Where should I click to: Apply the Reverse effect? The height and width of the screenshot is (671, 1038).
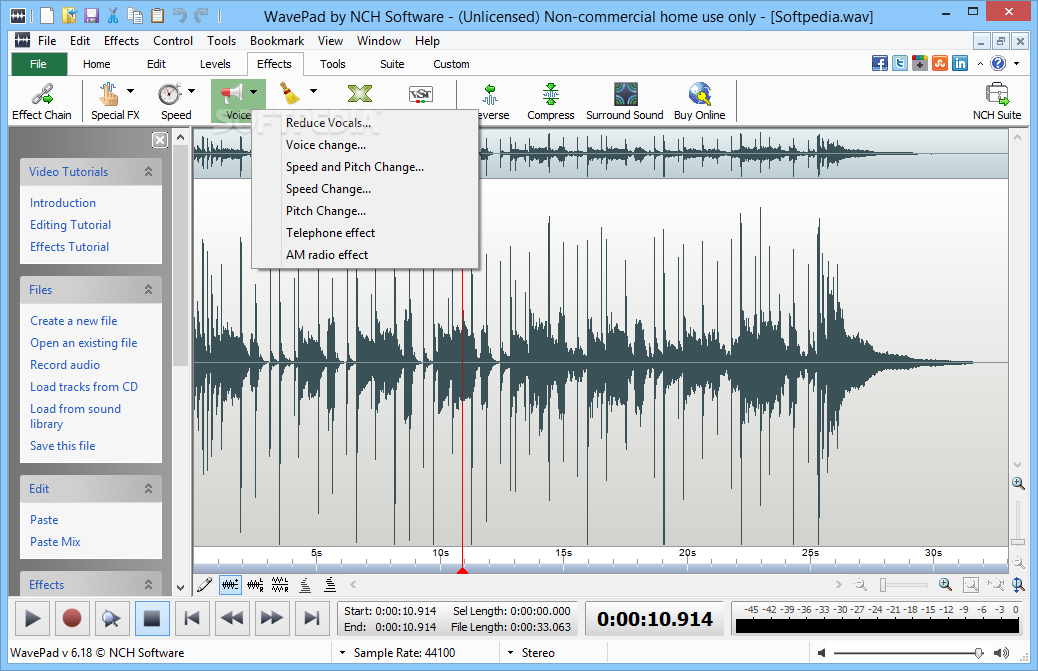pyautogui.click(x=491, y=101)
